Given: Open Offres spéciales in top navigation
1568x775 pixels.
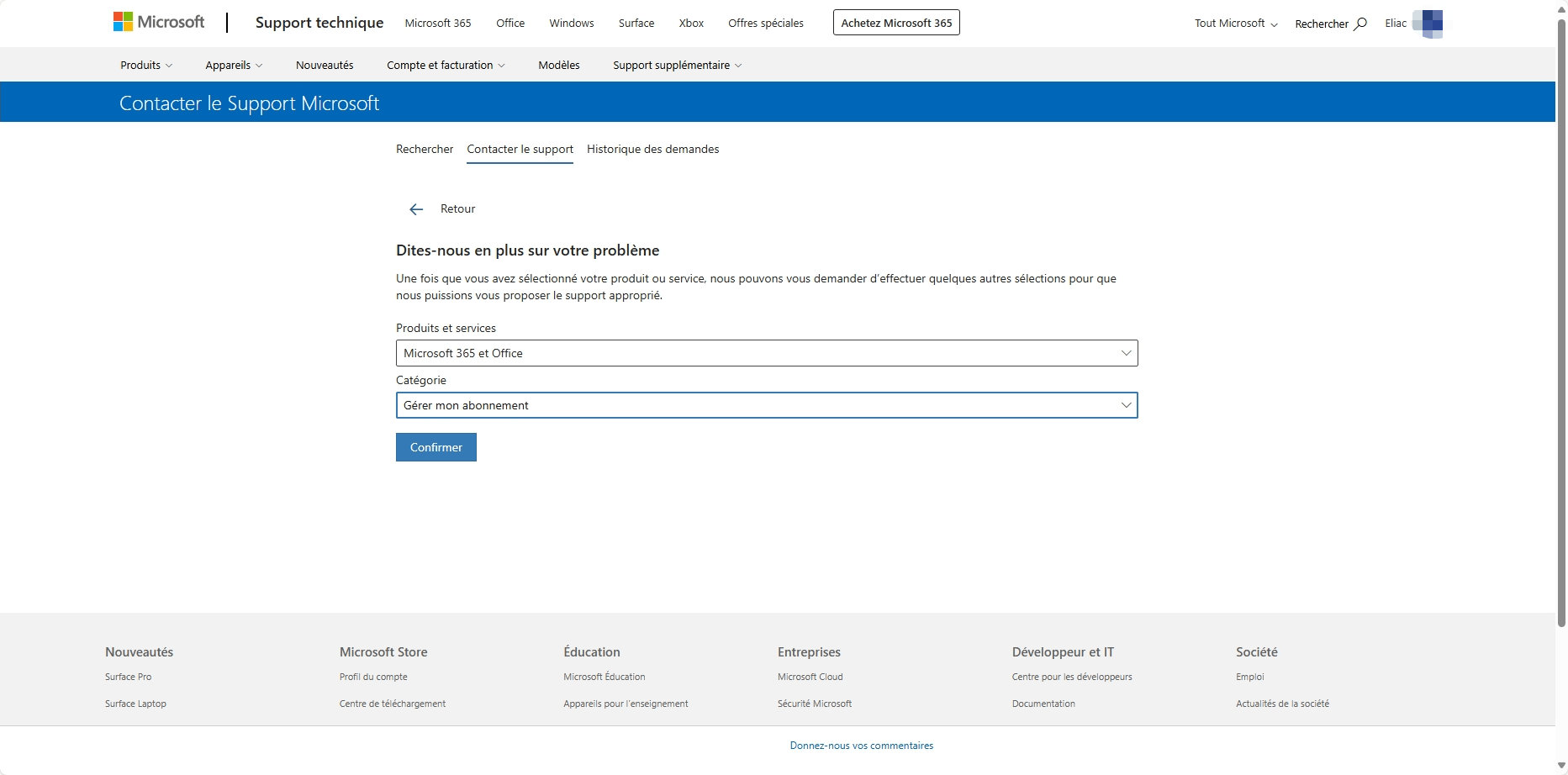Looking at the screenshot, I should [766, 23].
